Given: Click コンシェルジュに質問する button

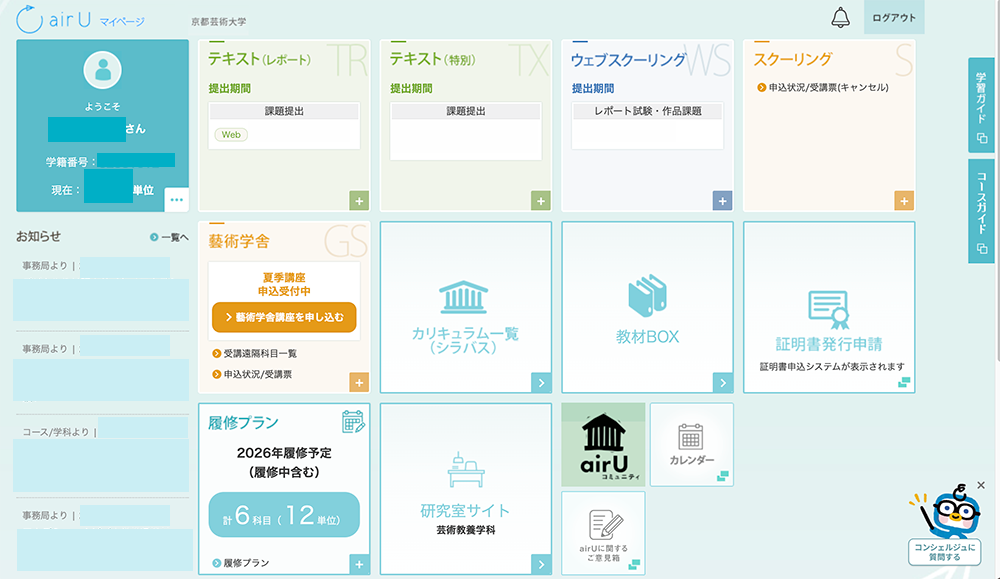Looking at the screenshot, I should pyautogui.click(x=945, y=552).
